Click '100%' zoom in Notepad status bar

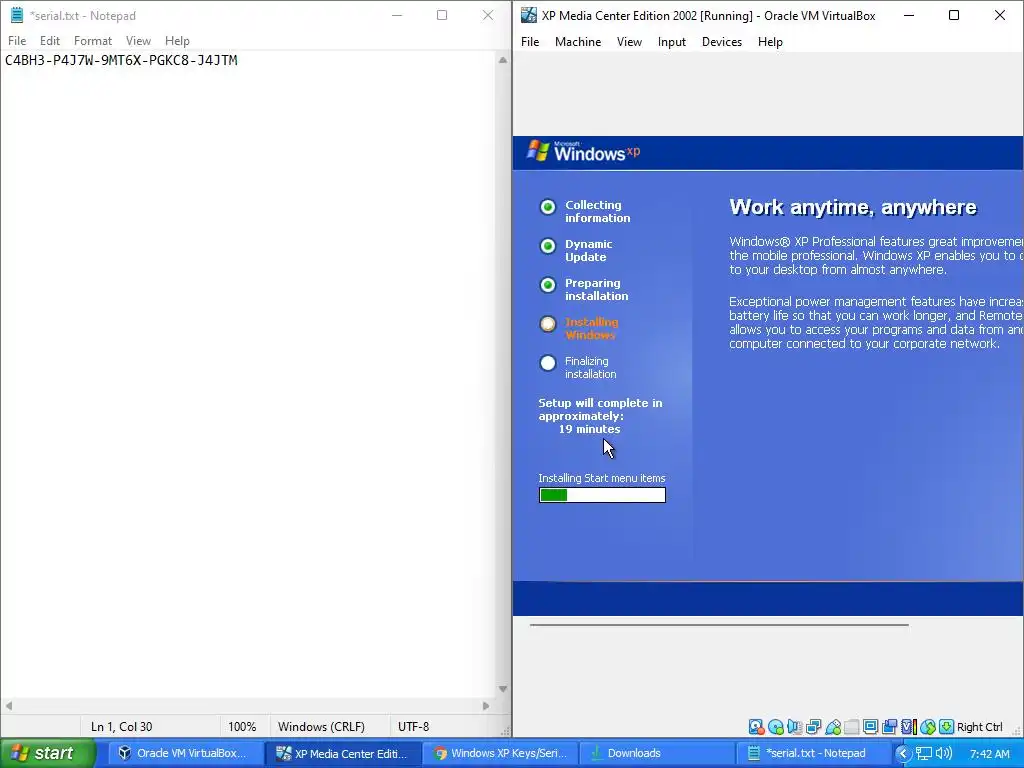click(242, 727)
